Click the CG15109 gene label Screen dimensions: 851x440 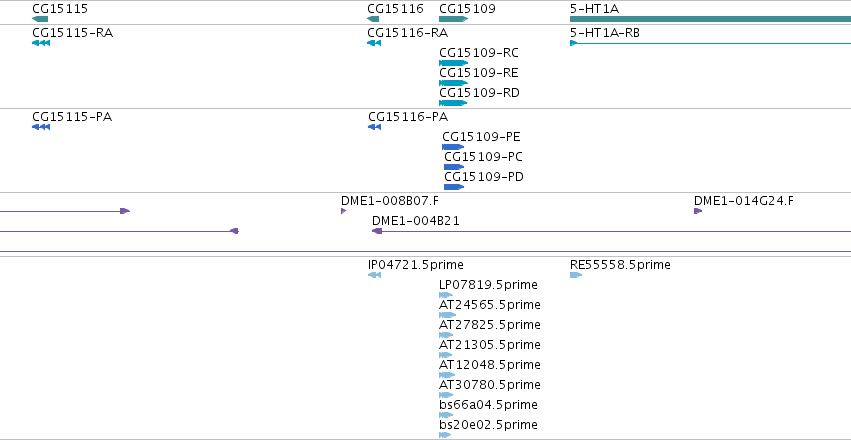click(x=467, y=9)
